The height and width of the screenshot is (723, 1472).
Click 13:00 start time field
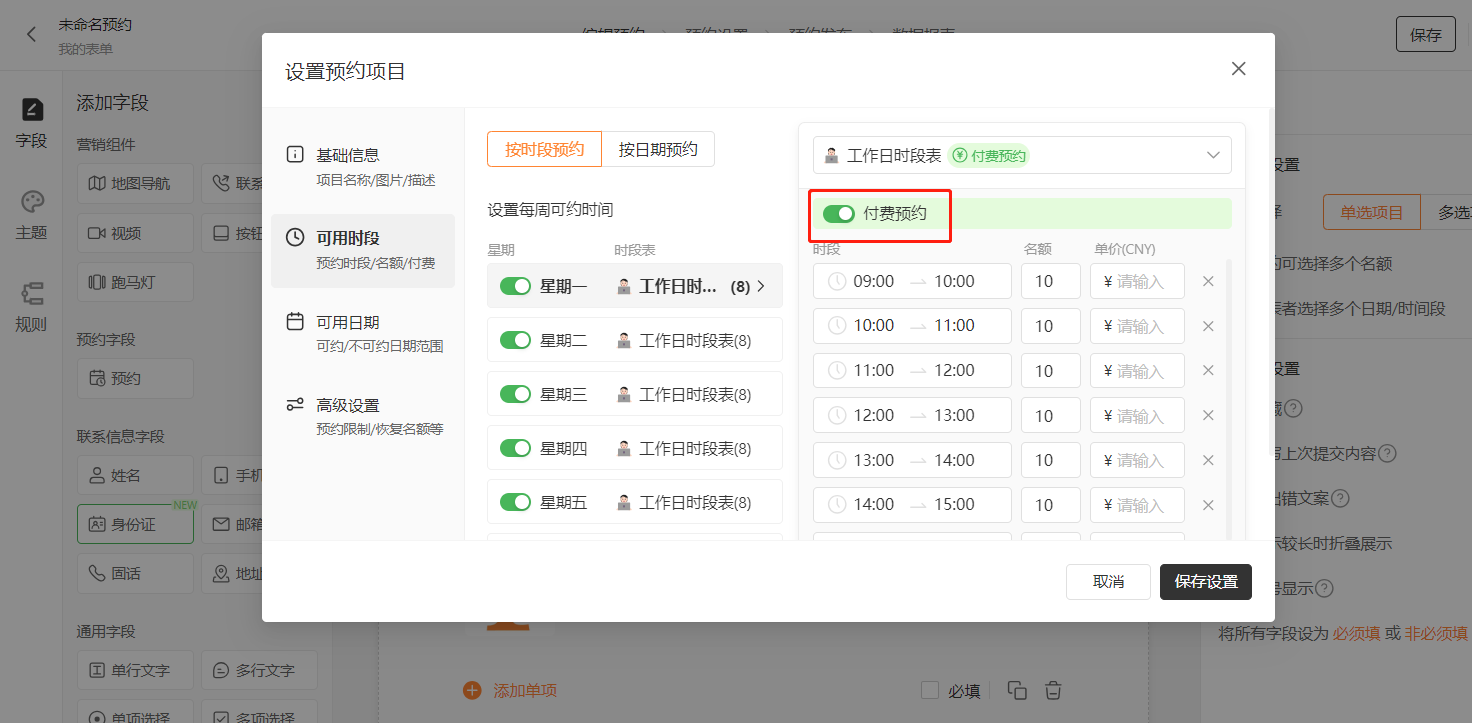[x=873, y=460]
